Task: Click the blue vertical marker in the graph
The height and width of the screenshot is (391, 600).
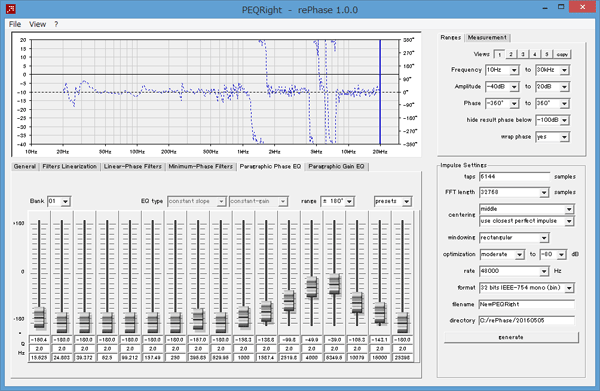Action: click(380, 92)
